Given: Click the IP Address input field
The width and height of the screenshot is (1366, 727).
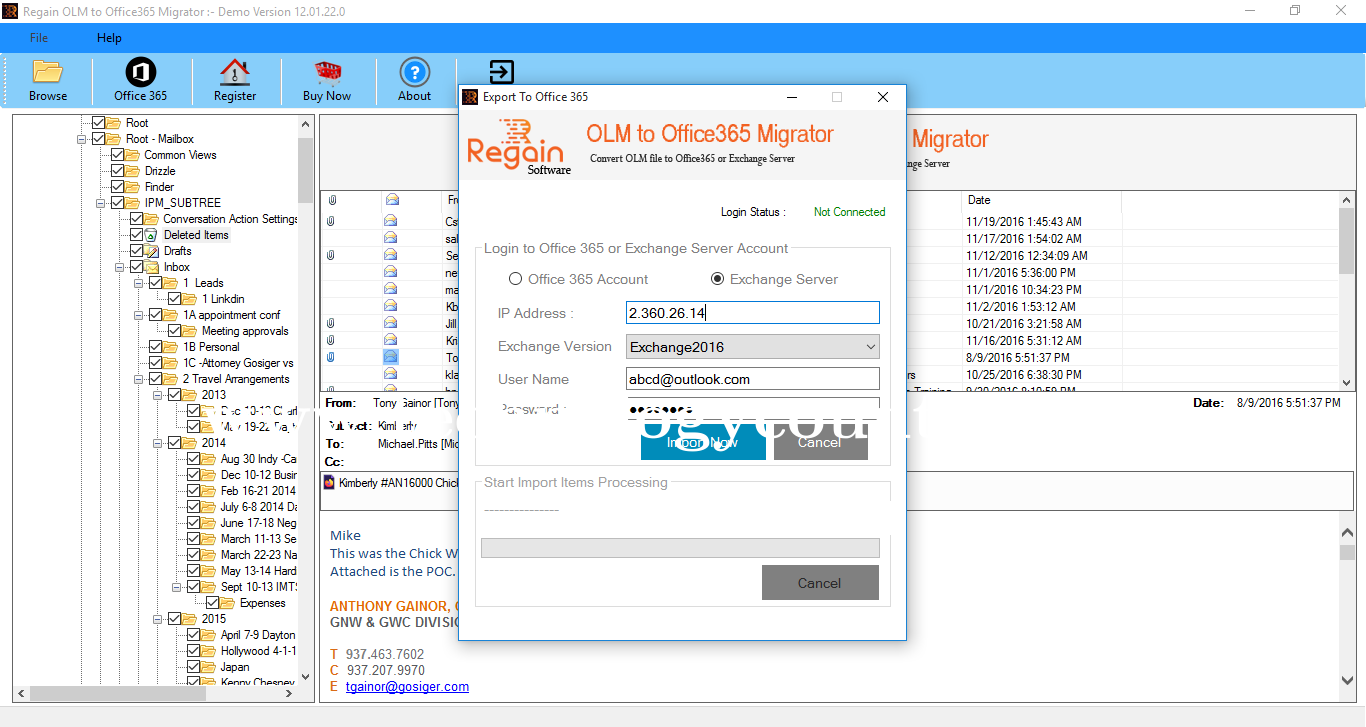Looking at the screenshot, I should tap(753, 313).
